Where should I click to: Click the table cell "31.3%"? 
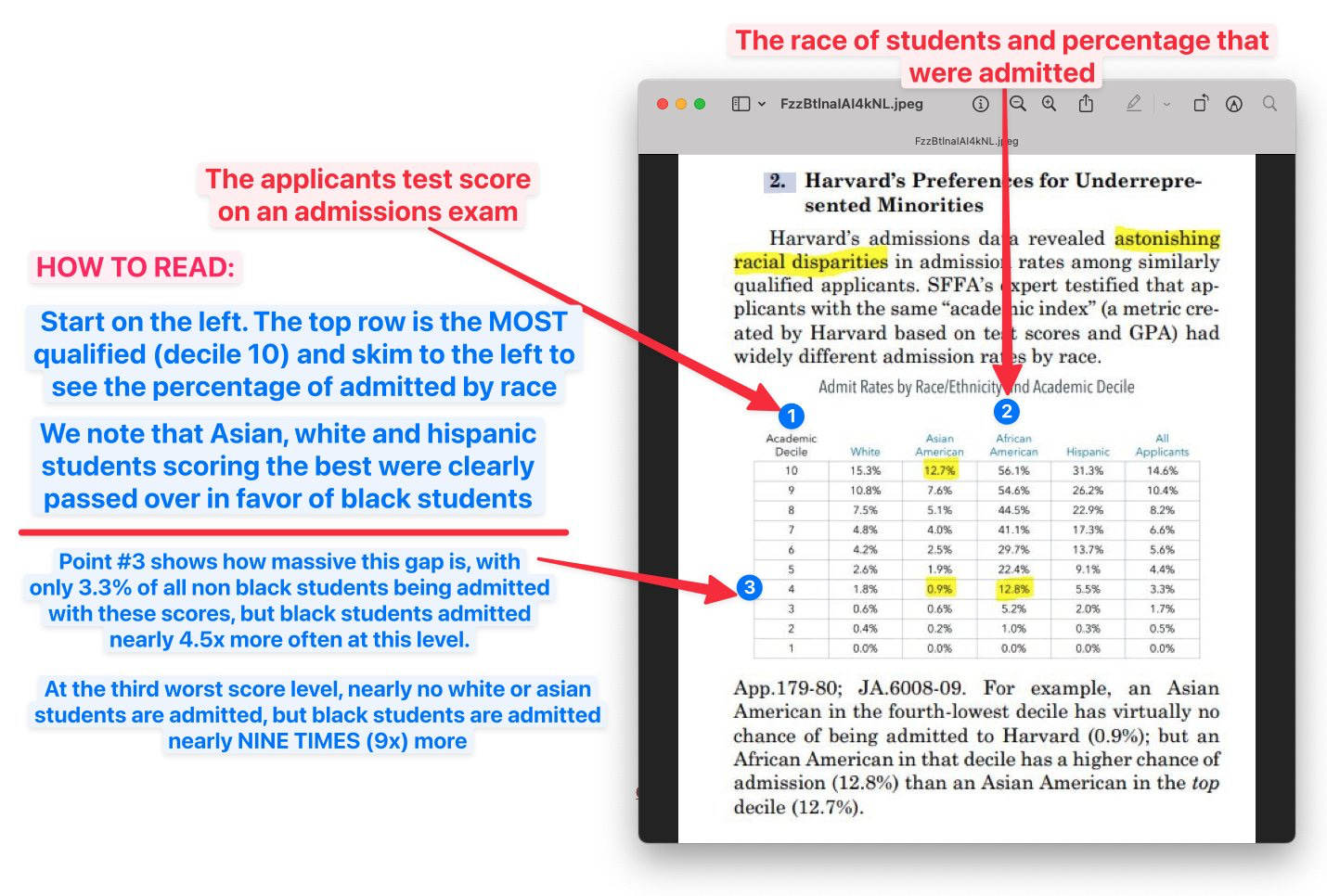1088,471
